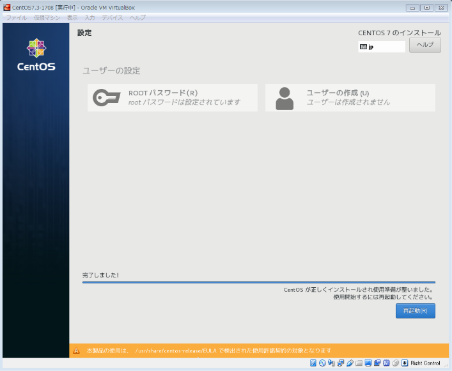Open the Devices menu in VirtualBox

tap(112, 18)
